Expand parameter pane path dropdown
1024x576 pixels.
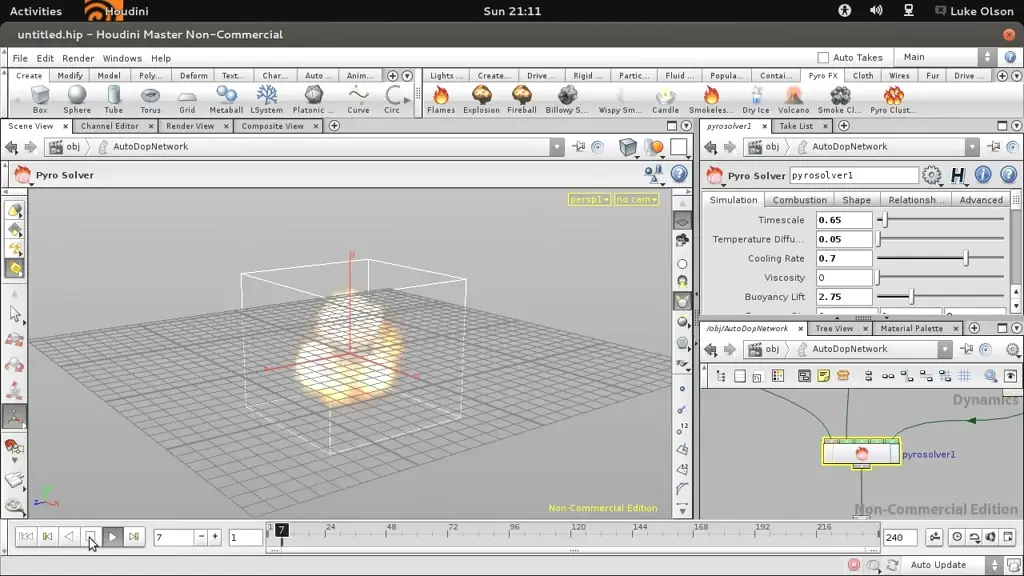972,147
